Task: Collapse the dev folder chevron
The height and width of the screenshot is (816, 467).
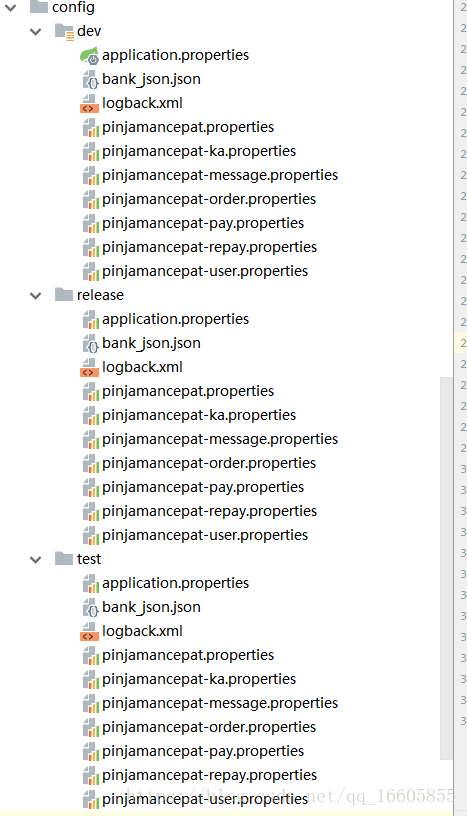Action: (35, 32)
